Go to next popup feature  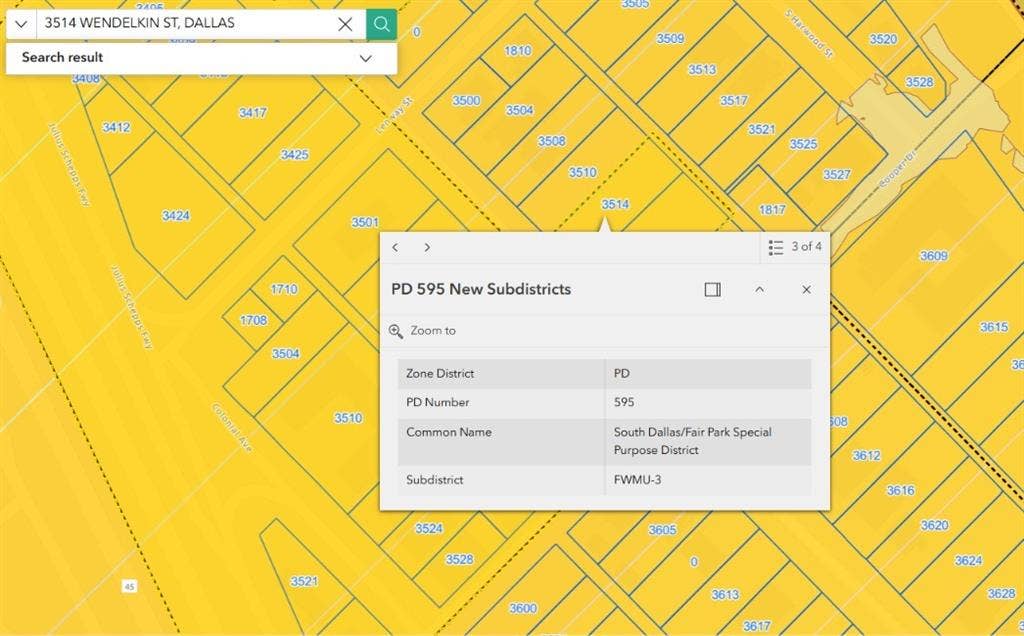427,247
